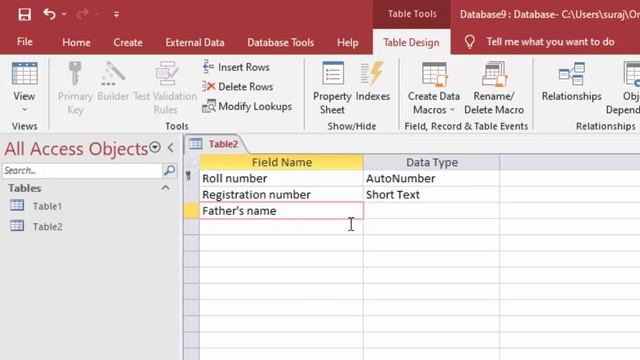Open All Access Objects pane menu arrow
Image resolution: width=640 pixels, height=360 pixels.
tap(155, 147)
